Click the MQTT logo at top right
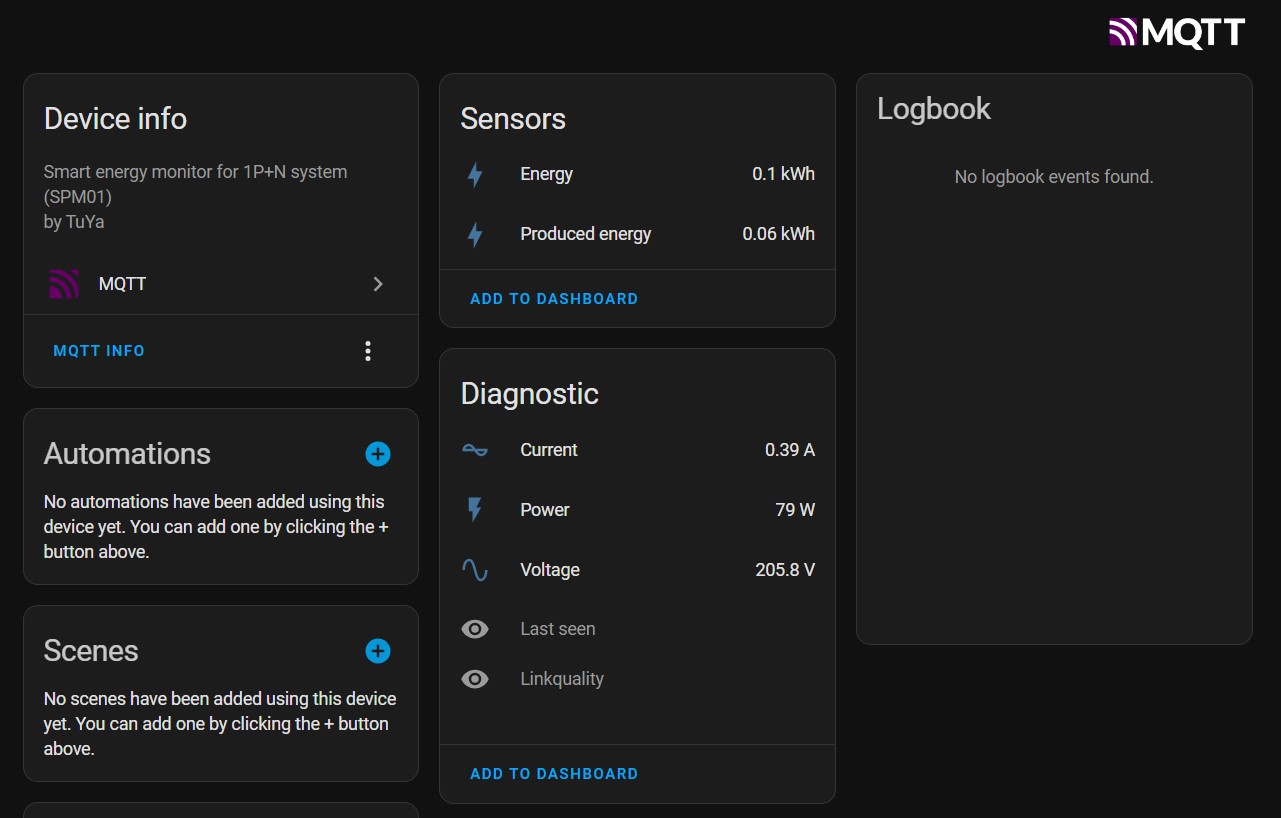This screenshot has height=818, width=1281. pos(1177,32)
